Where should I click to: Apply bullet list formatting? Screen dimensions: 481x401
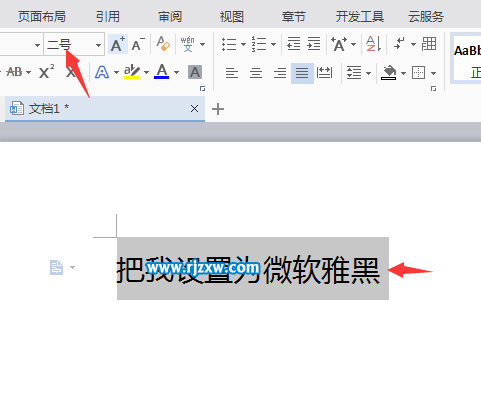tap(229, 44)
